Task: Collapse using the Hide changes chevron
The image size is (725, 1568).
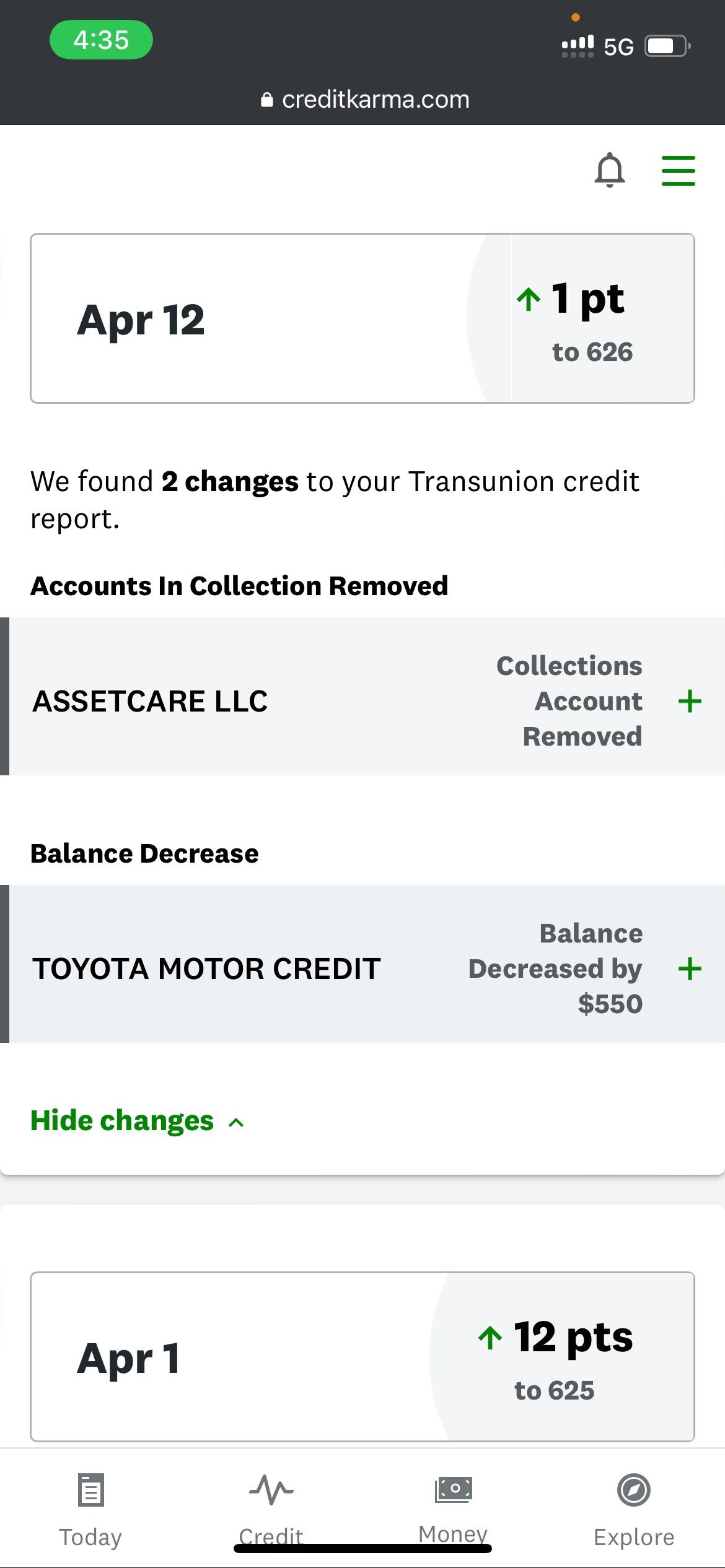Action: click(x=236, y=1123)
